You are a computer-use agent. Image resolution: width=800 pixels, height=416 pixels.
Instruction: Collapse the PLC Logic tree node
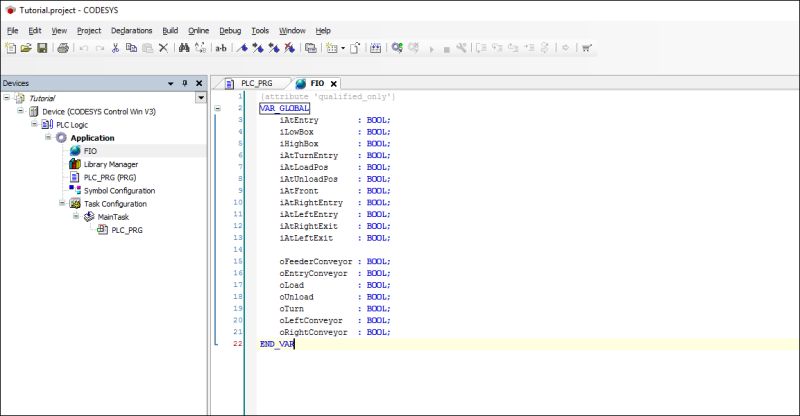pyautogui.click(x=34, y=124)
